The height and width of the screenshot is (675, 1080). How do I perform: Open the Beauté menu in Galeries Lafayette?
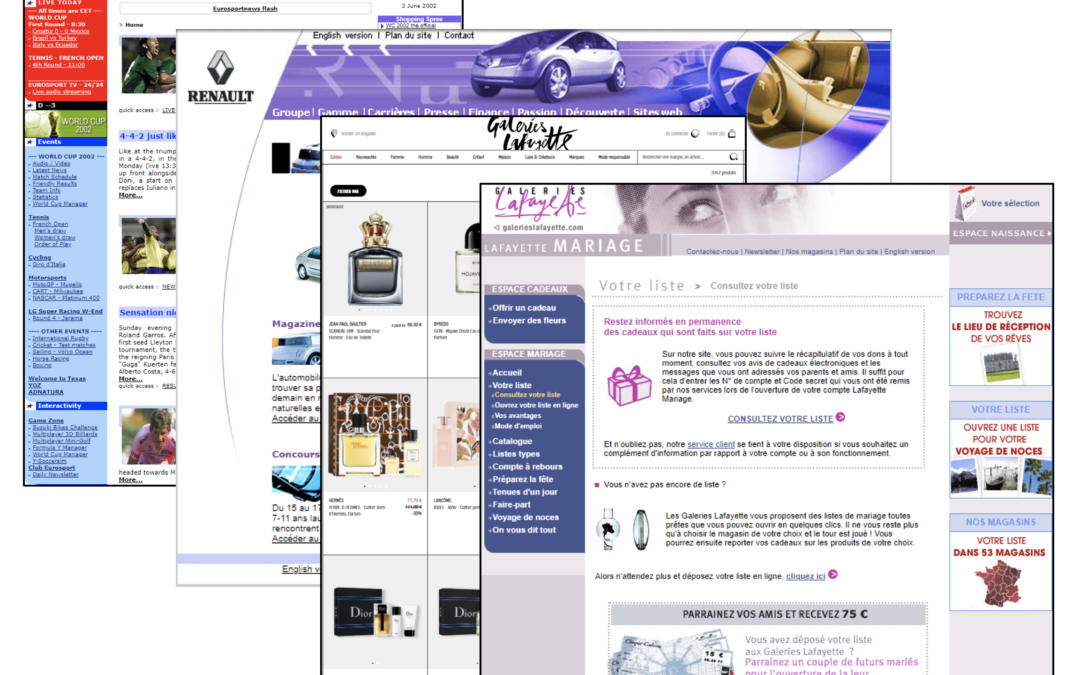453,157
